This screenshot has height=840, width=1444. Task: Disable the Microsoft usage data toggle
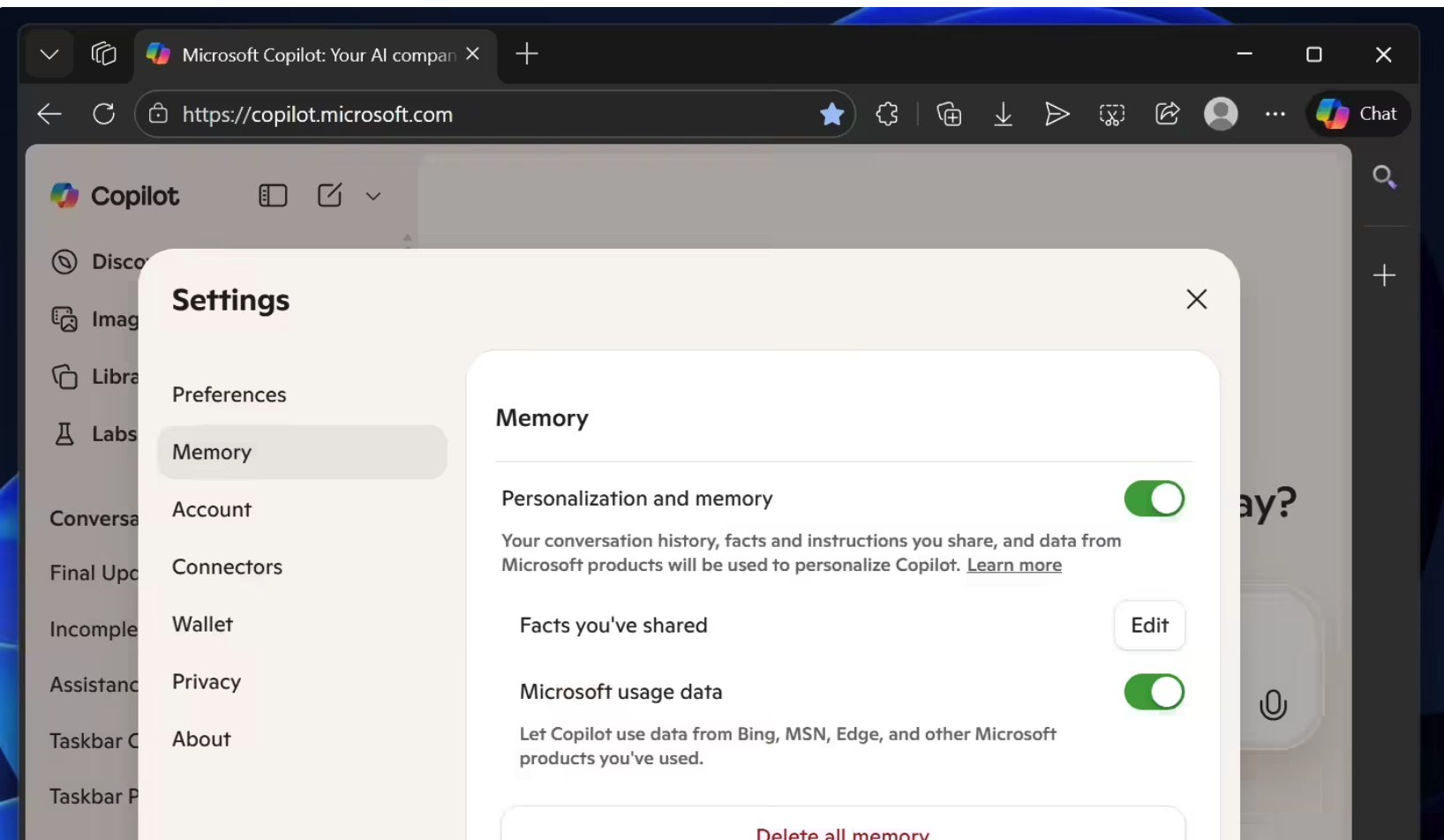click(1154, 692)
